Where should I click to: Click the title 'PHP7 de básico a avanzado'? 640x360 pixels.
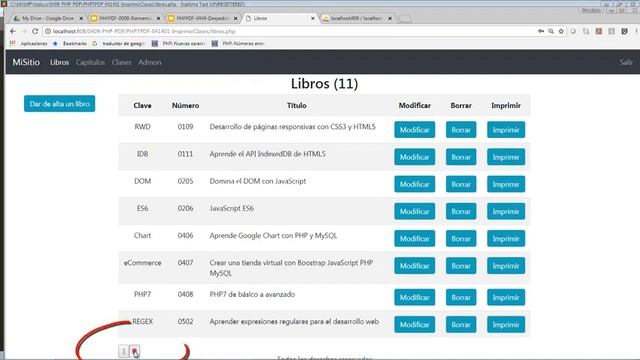[x=252, y=295]
